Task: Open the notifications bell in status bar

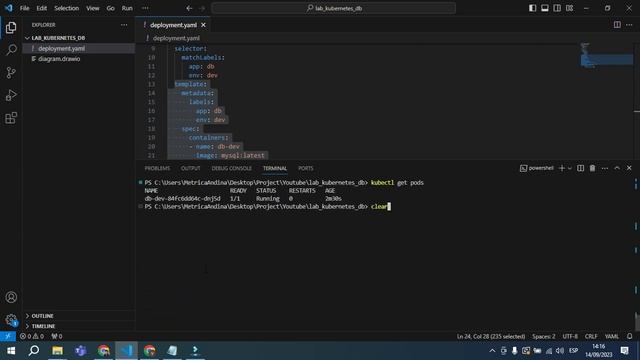Action: [x=629, y=336]
